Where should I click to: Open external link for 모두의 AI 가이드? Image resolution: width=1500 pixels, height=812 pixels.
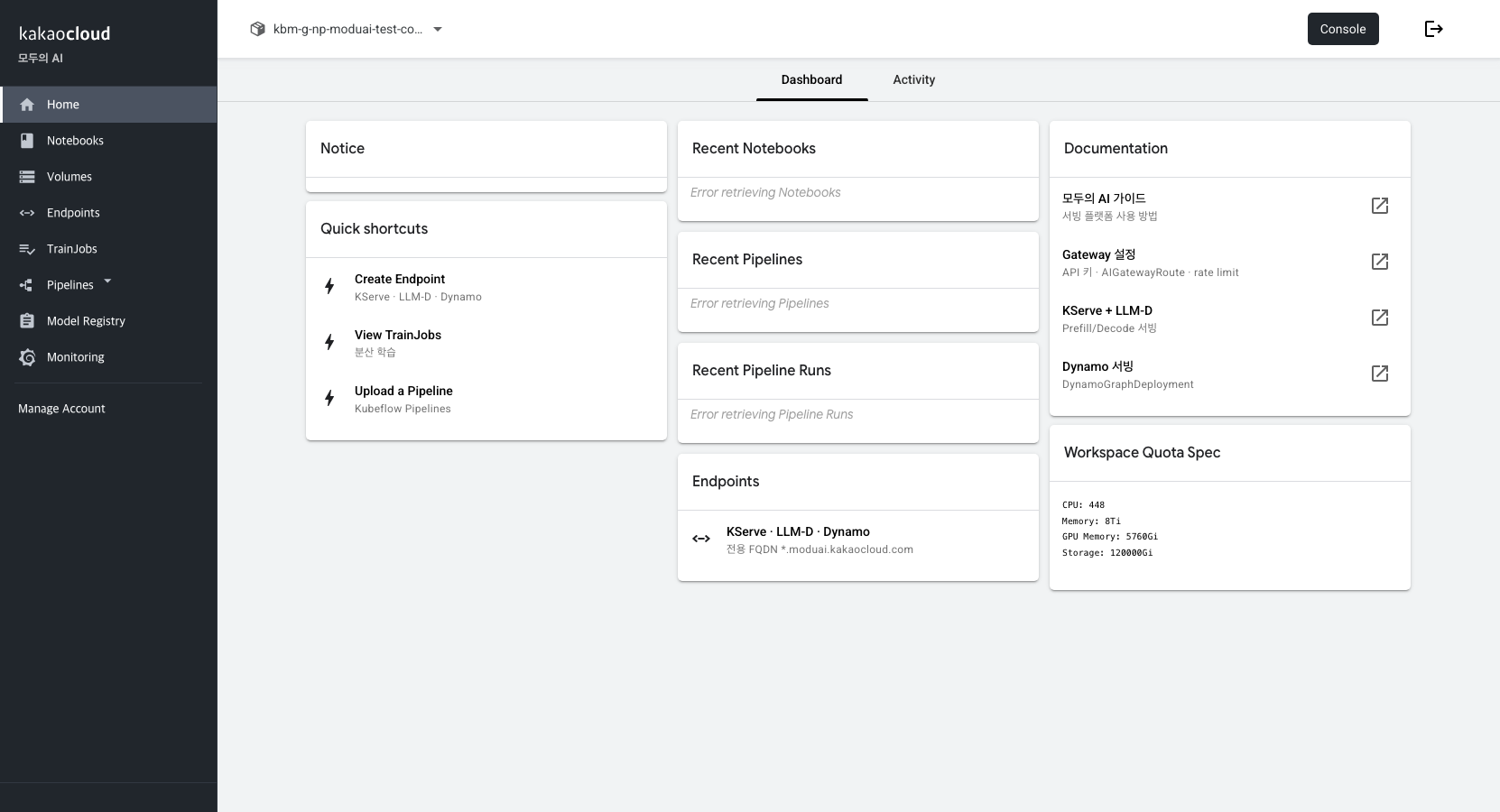[x=1380, y=206]
